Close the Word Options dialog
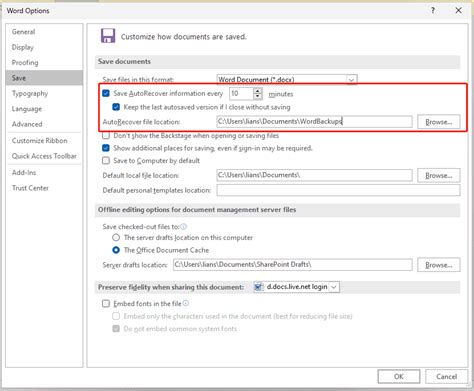This screenshot has width=474, height=391. pyautogui.click(x=459, y=11)
